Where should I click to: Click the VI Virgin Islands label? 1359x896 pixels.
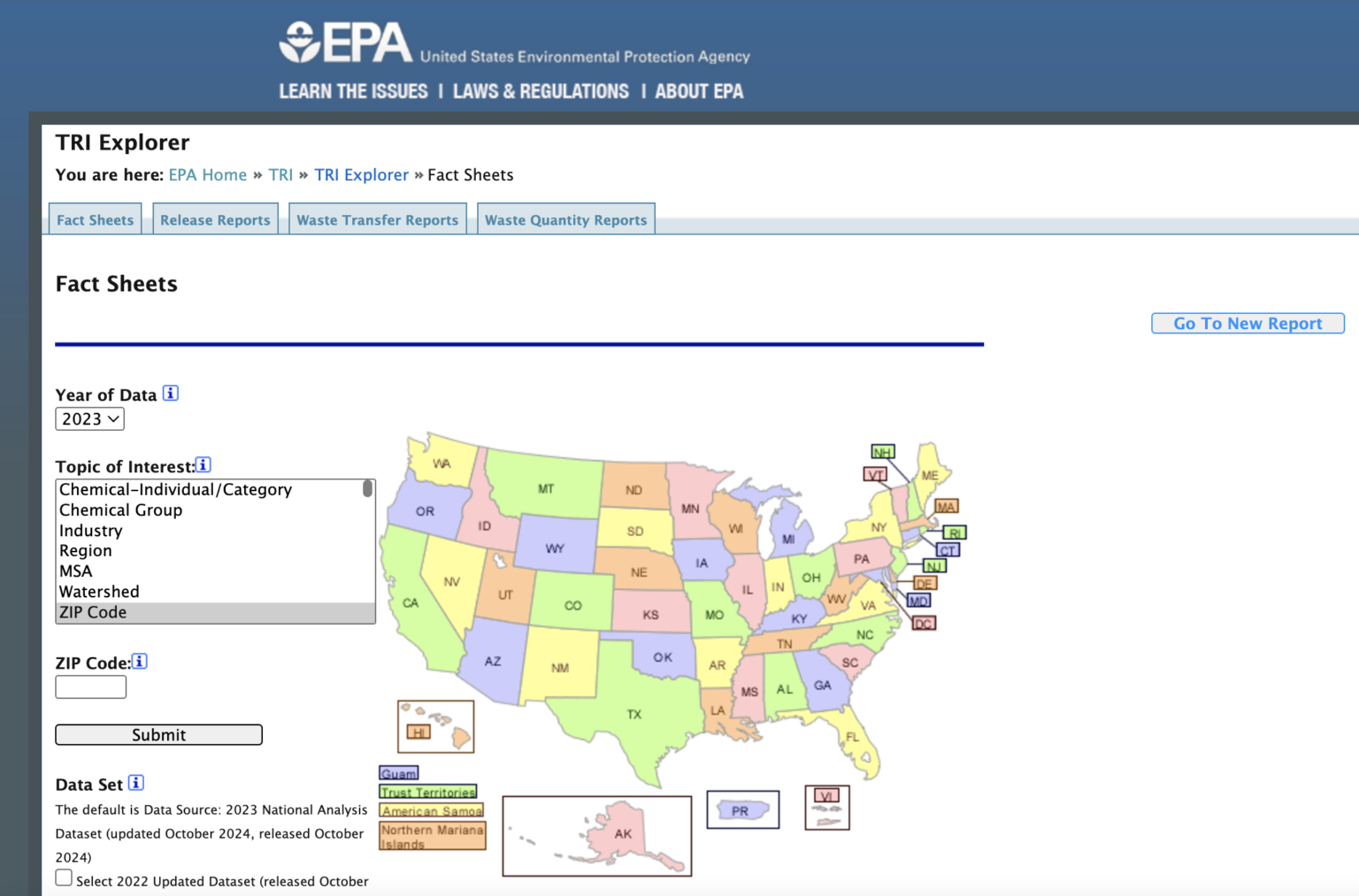(826, 796)
